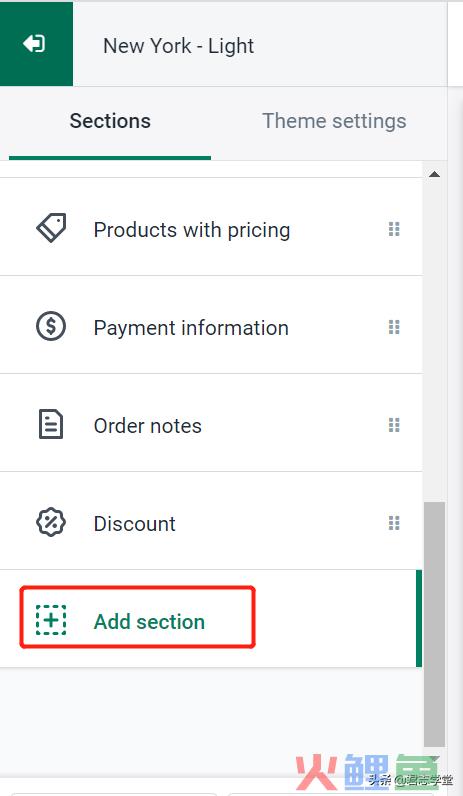Click the price tag icon for Products with pricing

coord(51,229)
